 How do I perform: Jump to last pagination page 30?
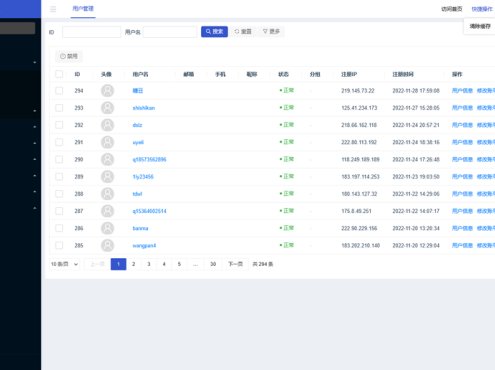coord(213,264)
